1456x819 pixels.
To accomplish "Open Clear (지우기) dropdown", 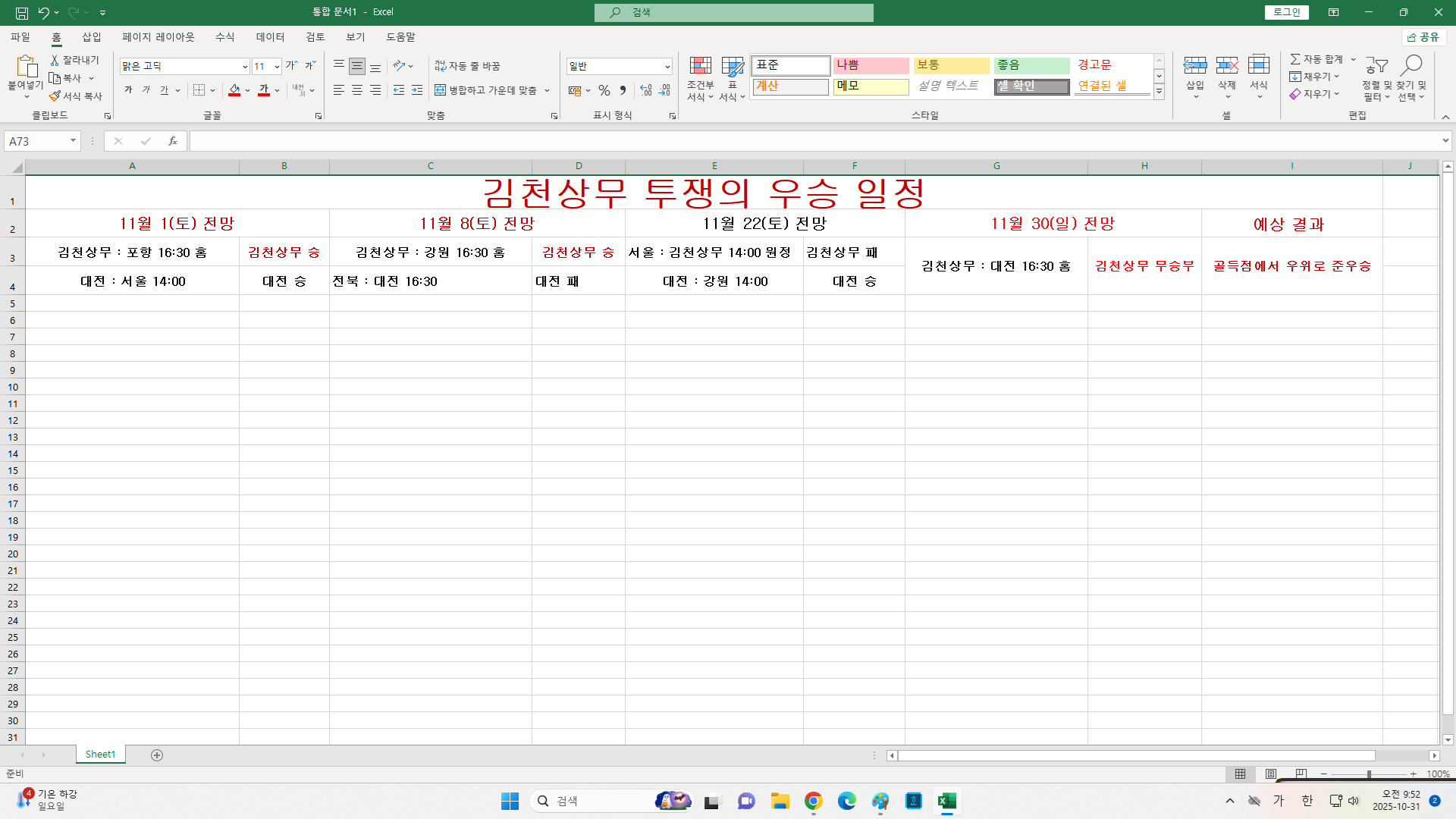I will (x=1315, y=94).
